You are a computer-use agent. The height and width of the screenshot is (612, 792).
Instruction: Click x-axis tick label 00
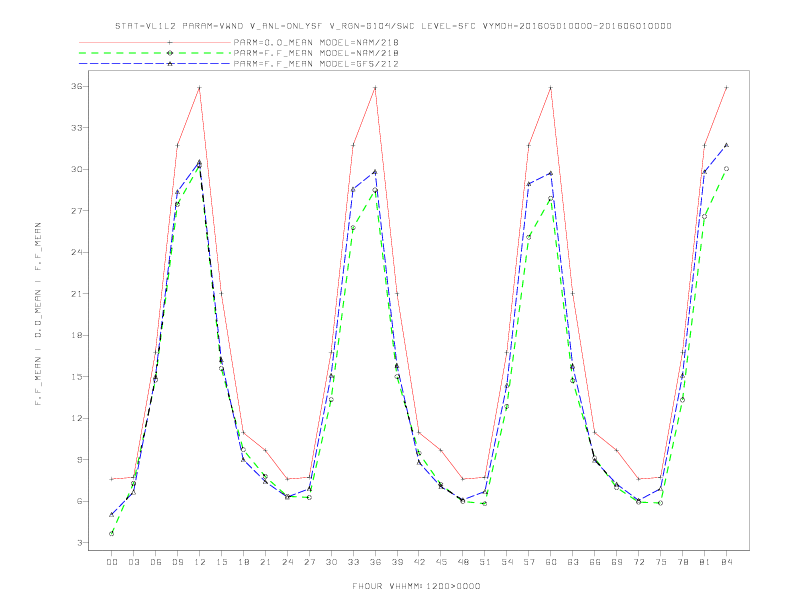[x=112, y=562]
